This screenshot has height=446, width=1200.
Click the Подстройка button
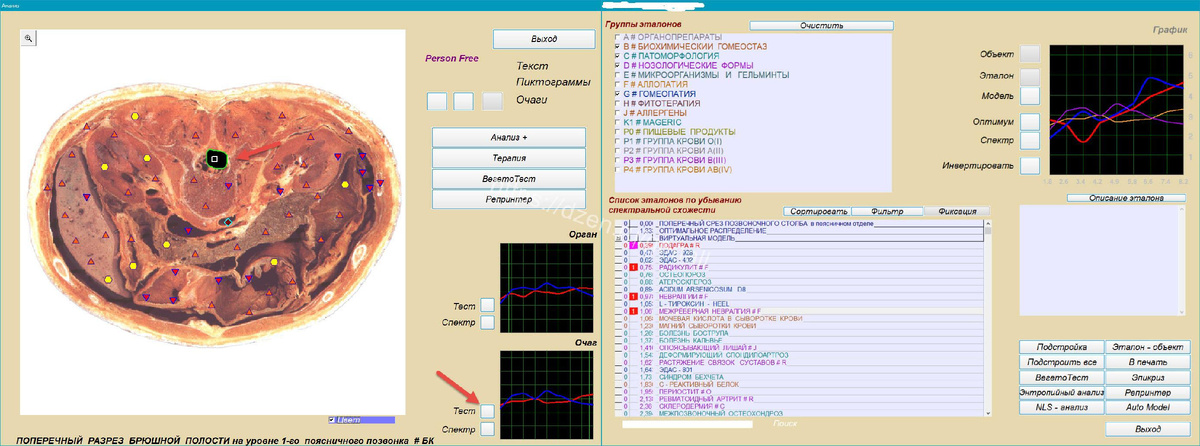click(1062, 347)
